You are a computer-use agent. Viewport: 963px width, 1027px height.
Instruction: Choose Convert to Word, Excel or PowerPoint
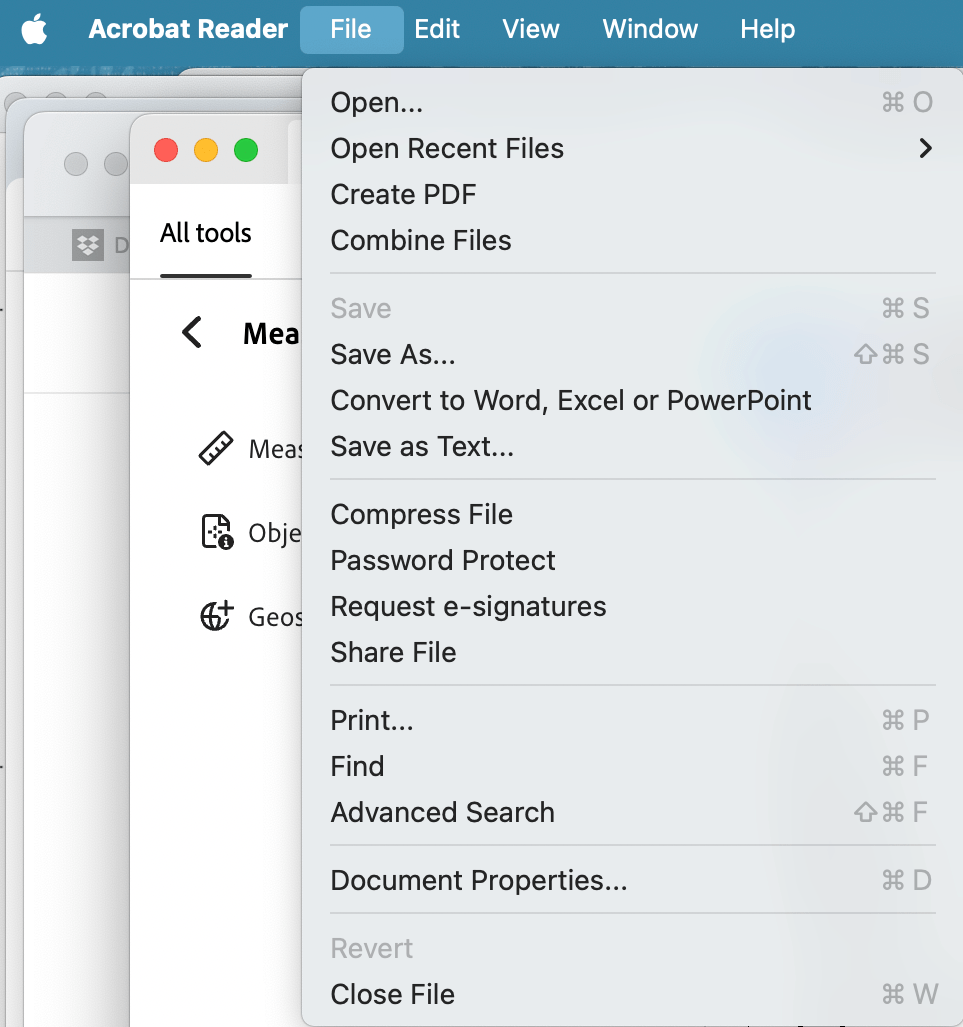tap(570, 400)
